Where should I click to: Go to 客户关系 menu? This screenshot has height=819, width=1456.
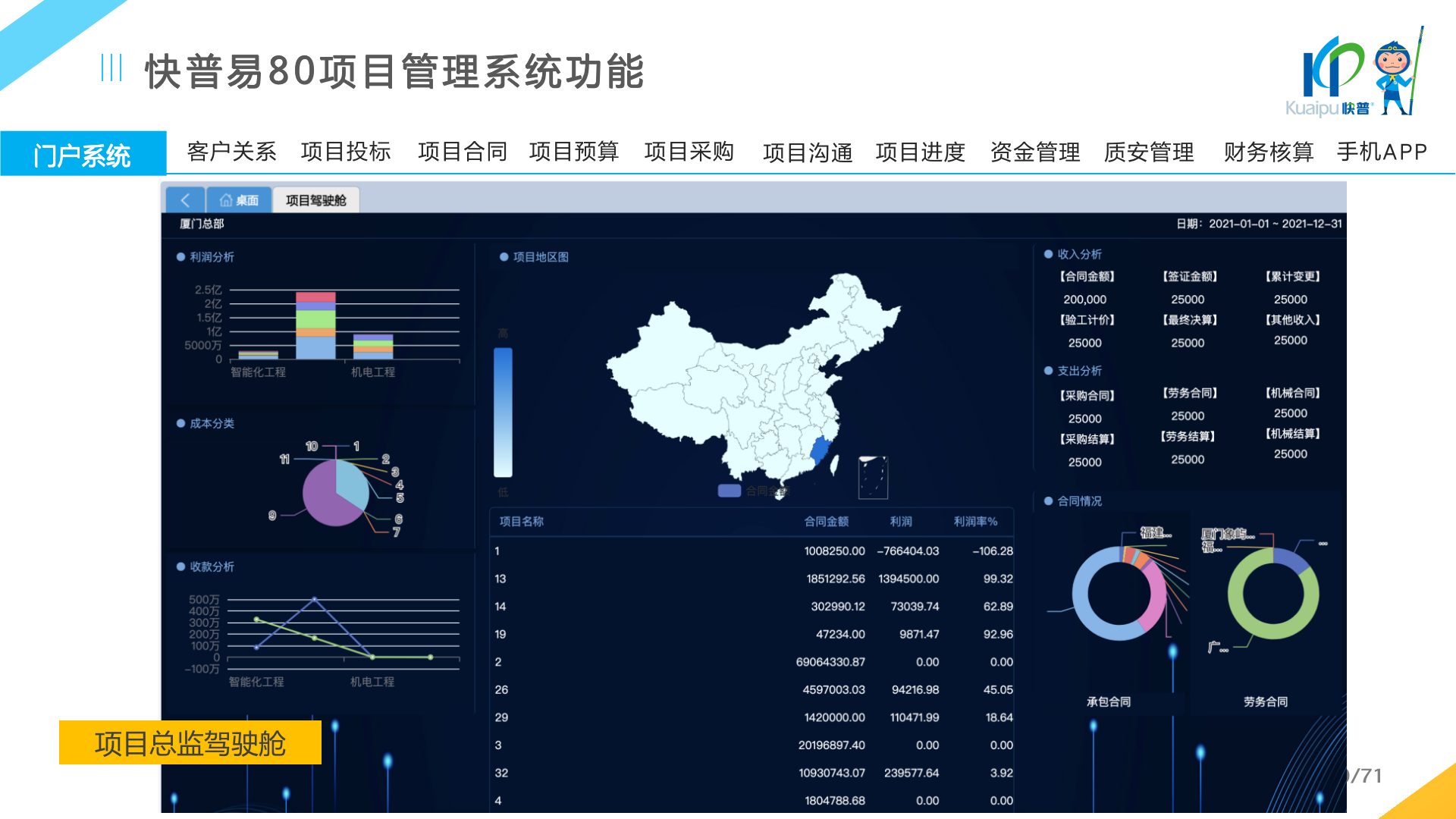pos(231,152)
